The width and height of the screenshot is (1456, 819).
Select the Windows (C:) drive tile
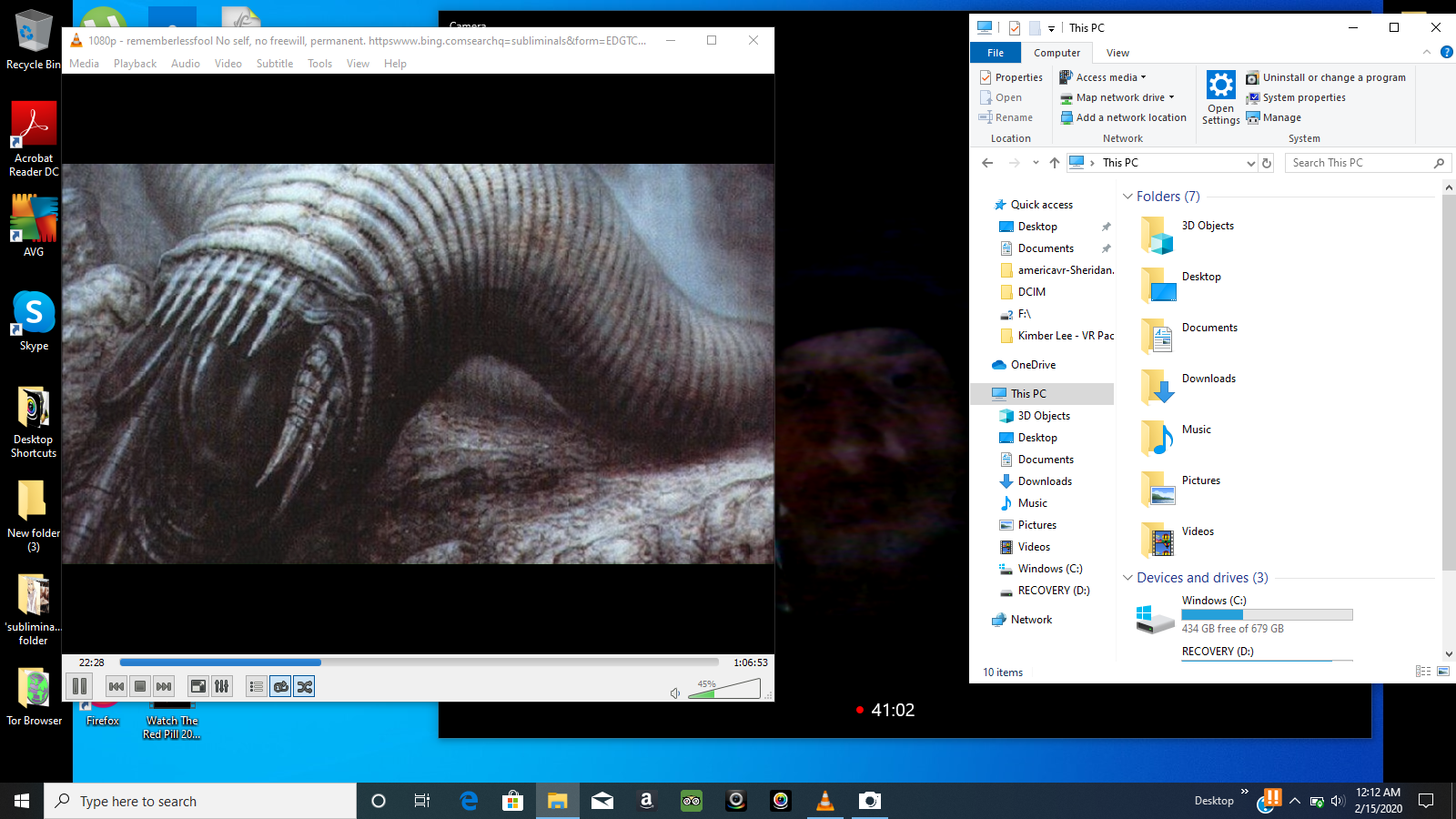(1245, 615)
